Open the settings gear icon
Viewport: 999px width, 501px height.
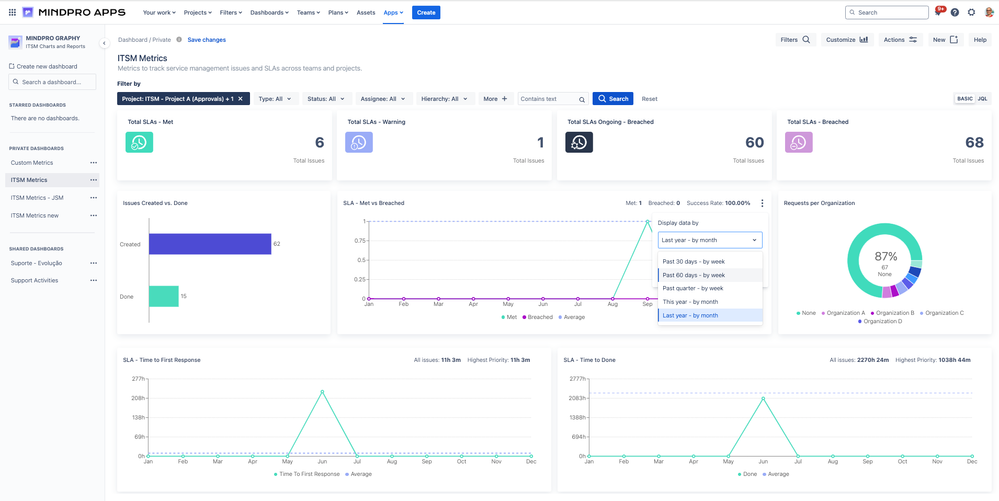[x=971, y=12]
